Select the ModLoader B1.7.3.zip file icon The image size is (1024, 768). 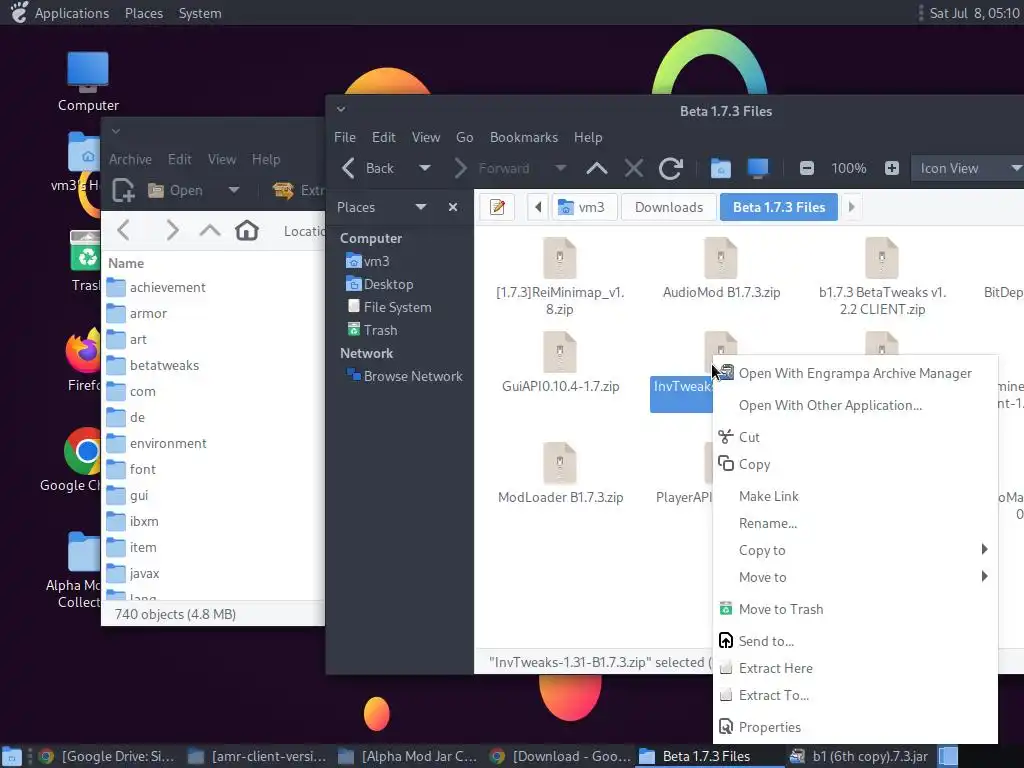click(560, 464)
